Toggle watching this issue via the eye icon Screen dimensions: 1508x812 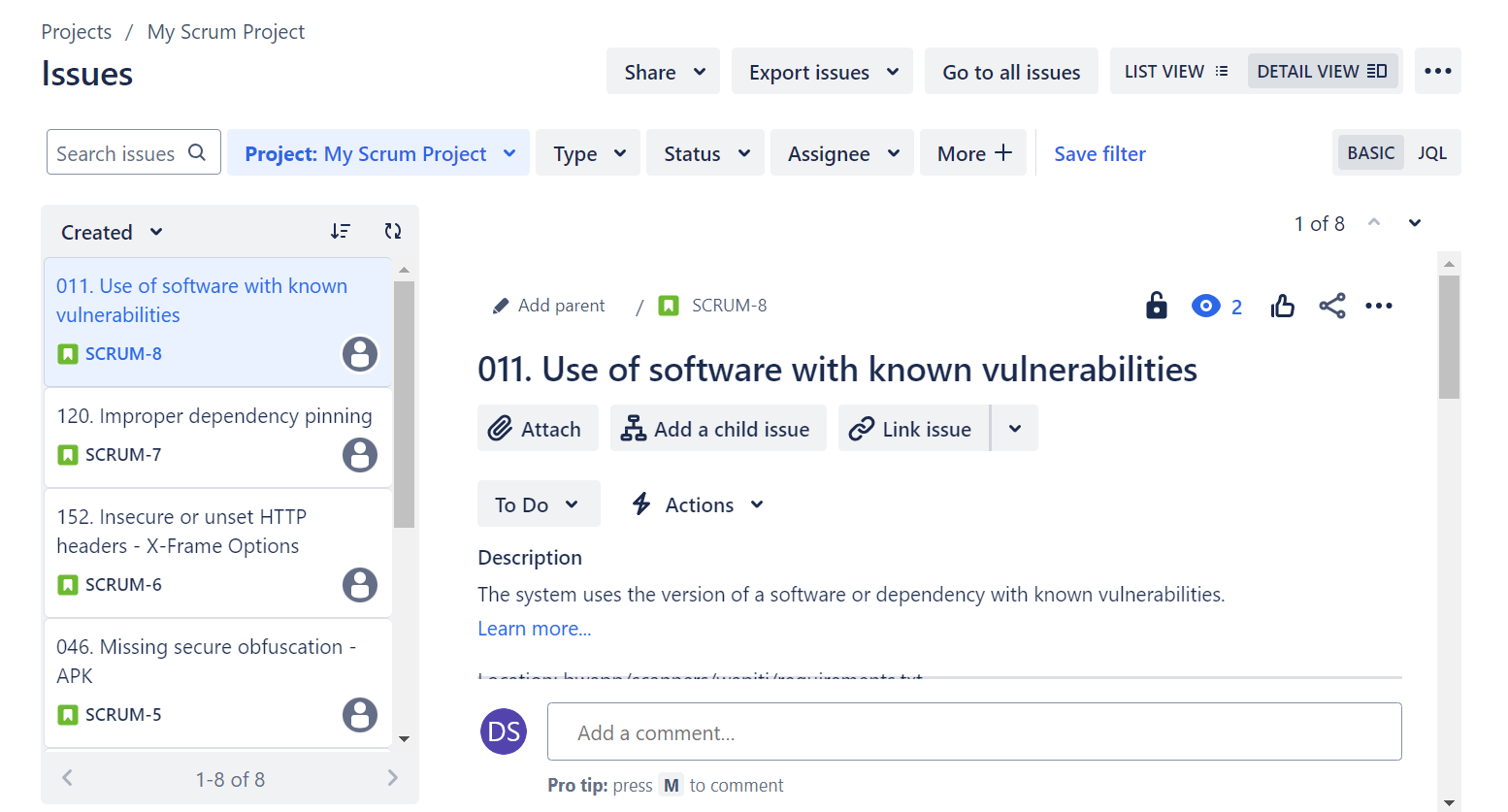[1205, 306]
